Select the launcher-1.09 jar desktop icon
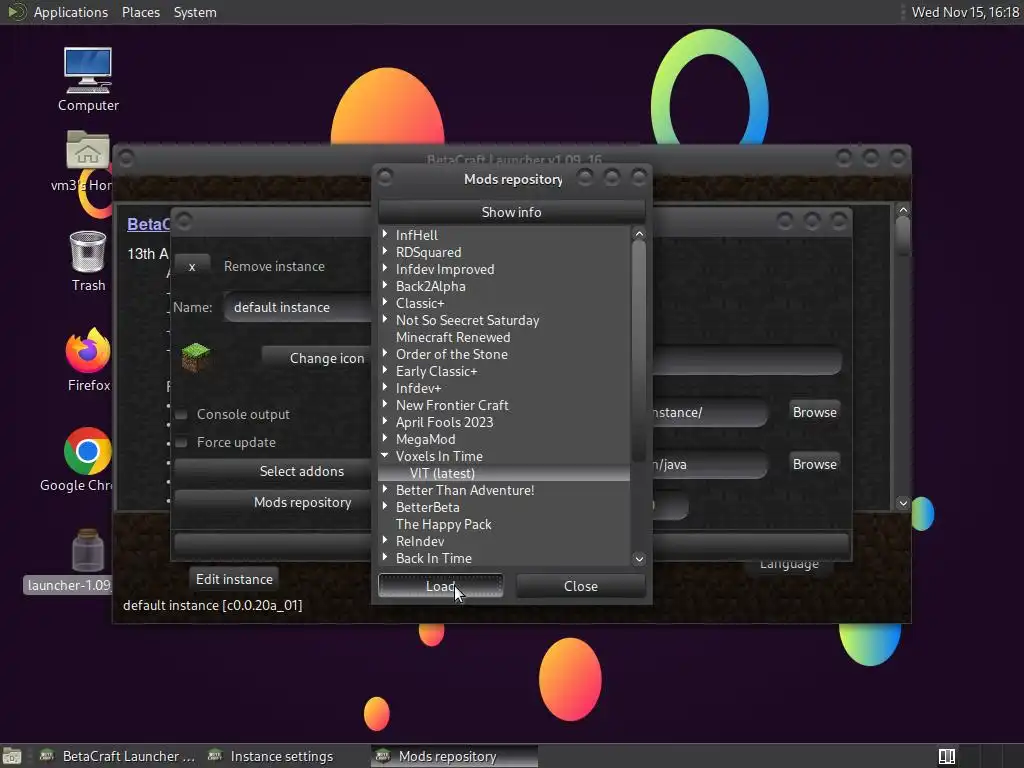 88,561
